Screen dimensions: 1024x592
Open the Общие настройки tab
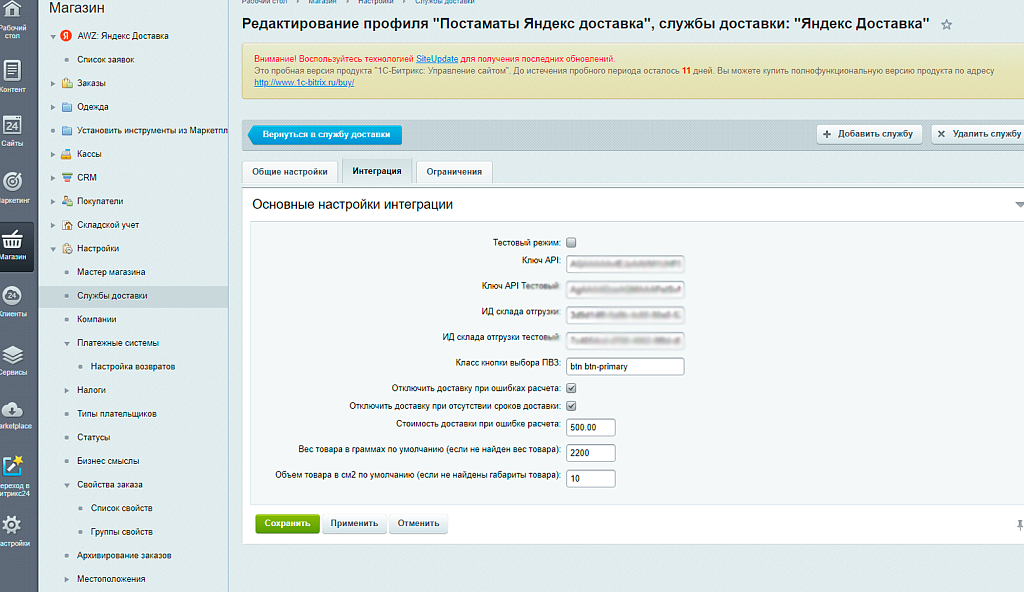coord(289,171)
